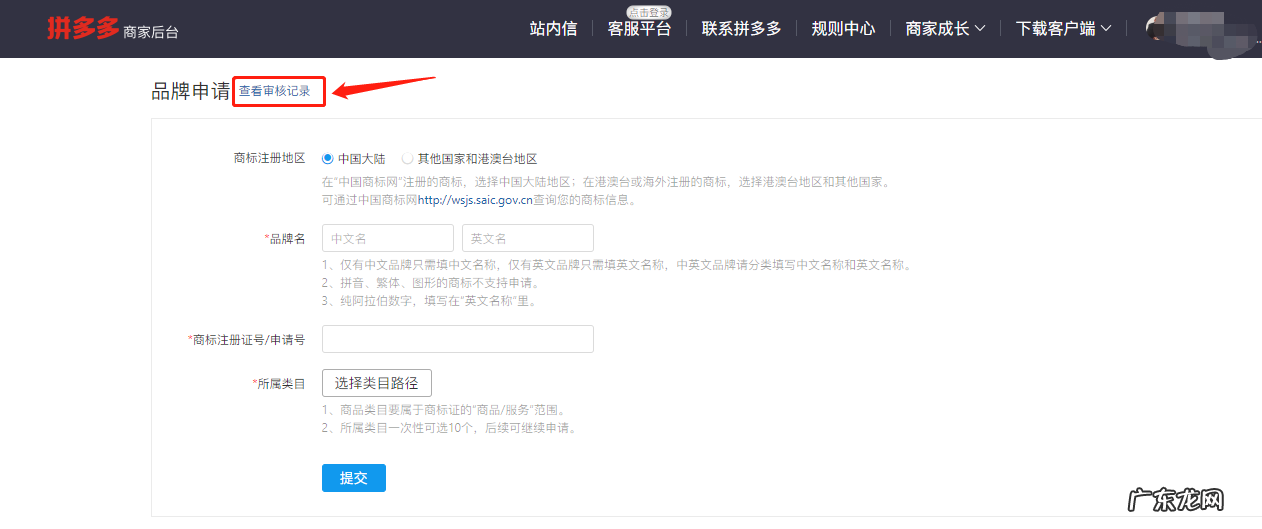This screenshot has height=529, width=1262.
Task: Open 客服平台 menu item
Action: coord(639,29)
